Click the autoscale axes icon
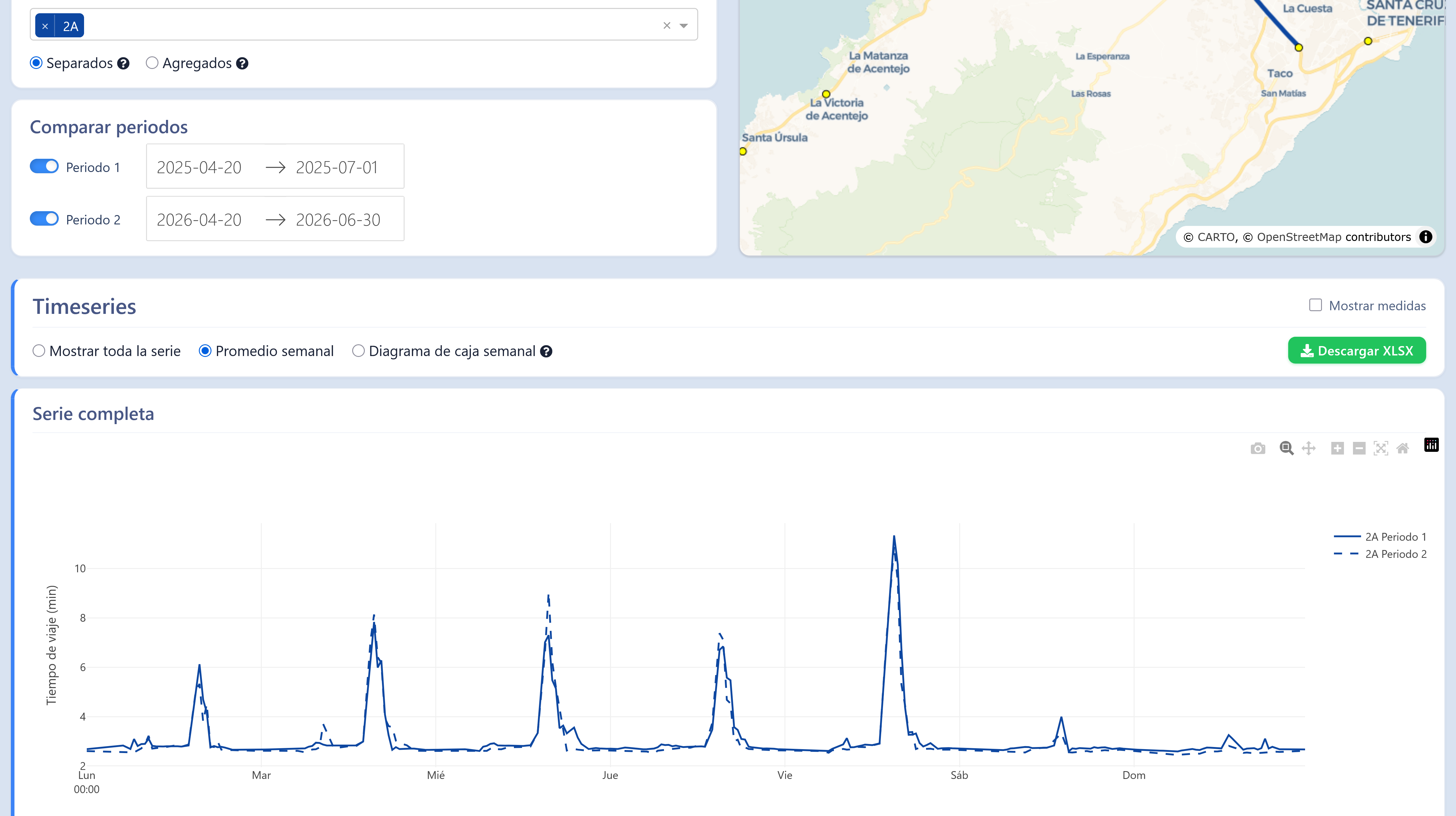 click(1381, 449)
